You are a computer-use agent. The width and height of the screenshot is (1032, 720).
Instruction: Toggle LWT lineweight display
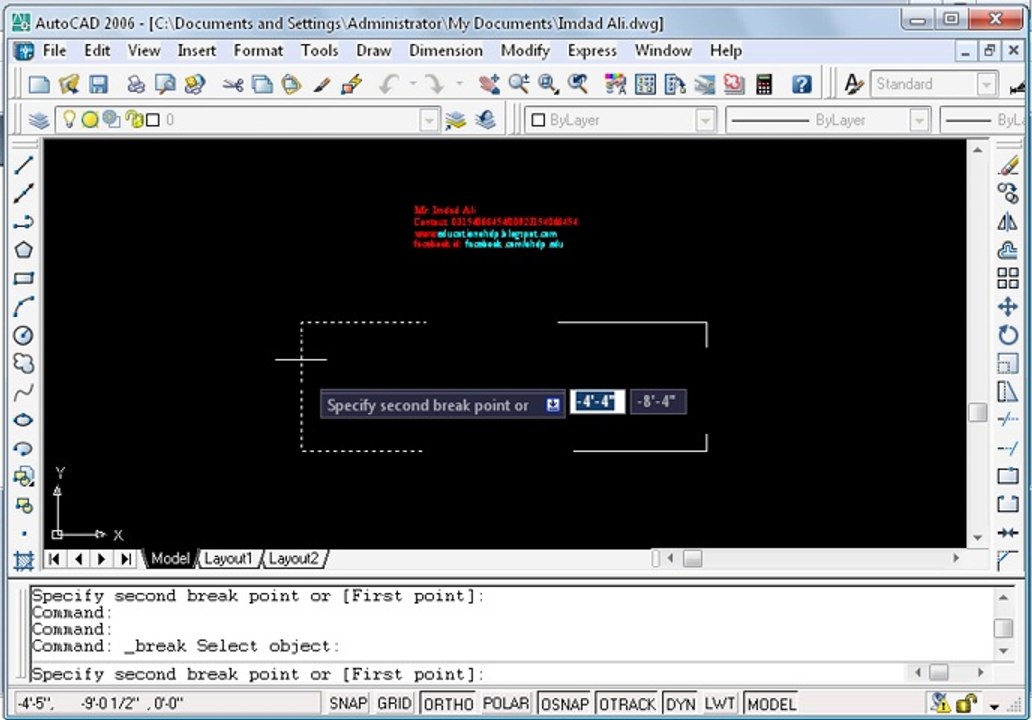pos(719,704)
